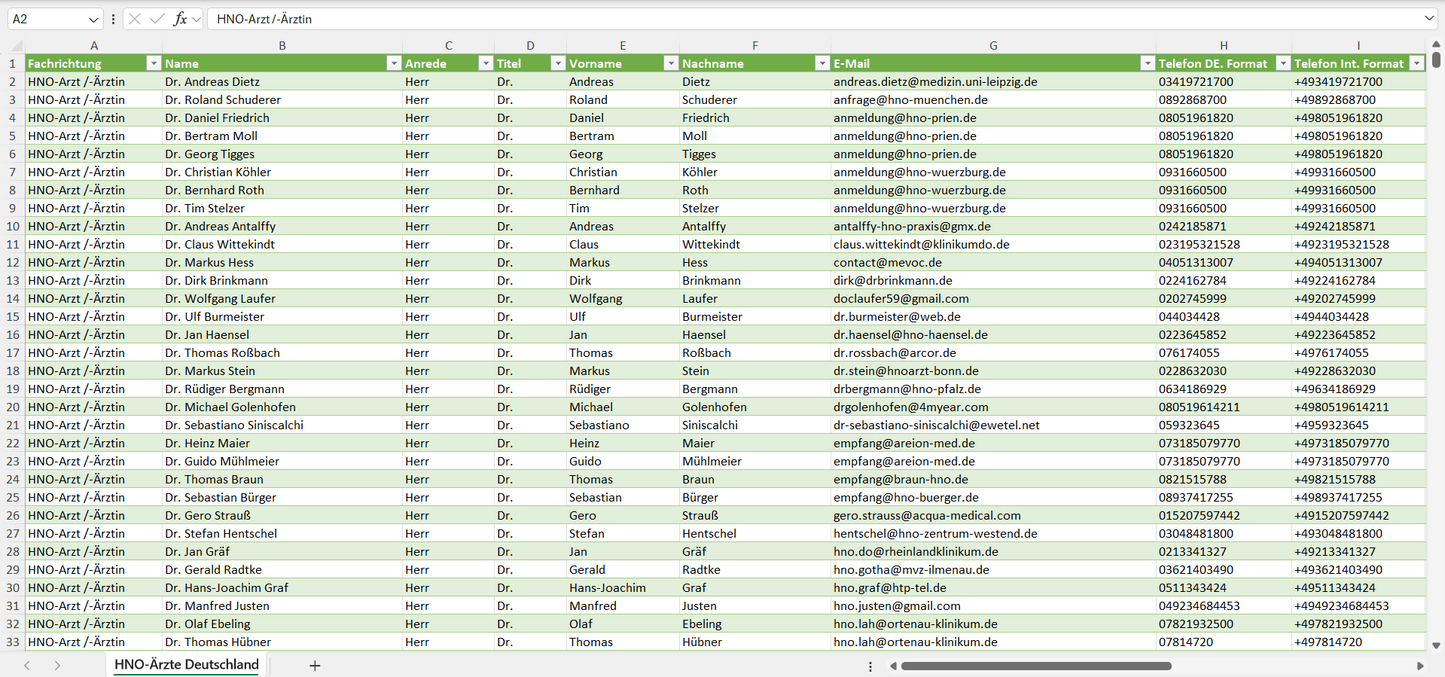Select column G header

[x=993, y=45]
